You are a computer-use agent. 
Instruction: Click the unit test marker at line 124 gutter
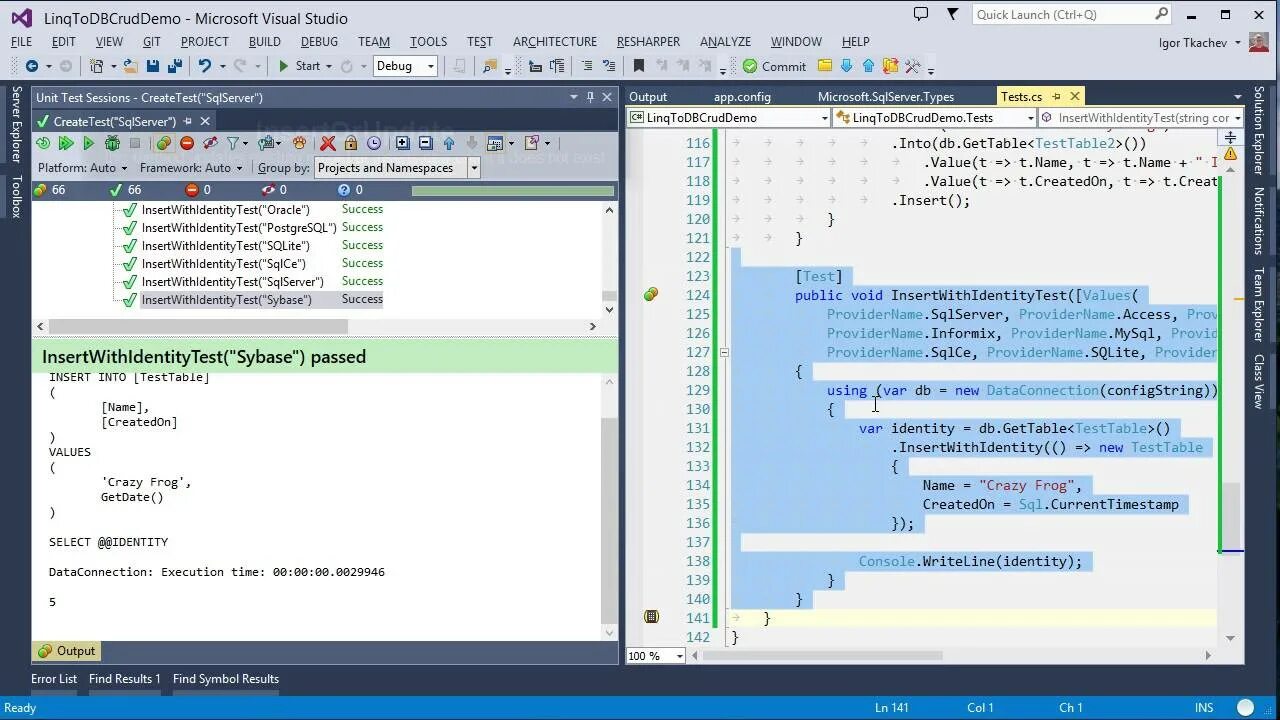coord(651,294)
